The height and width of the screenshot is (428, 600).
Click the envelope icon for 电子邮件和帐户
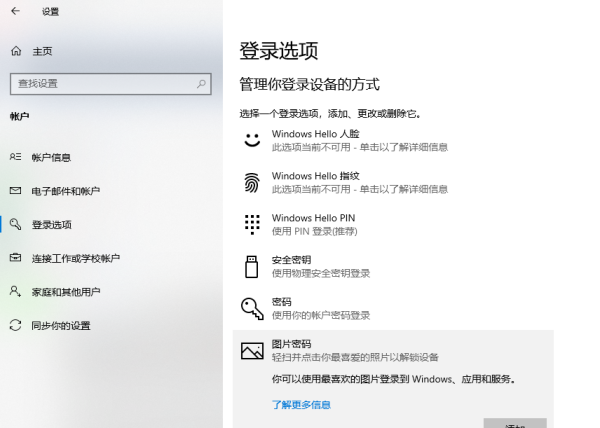15,190
